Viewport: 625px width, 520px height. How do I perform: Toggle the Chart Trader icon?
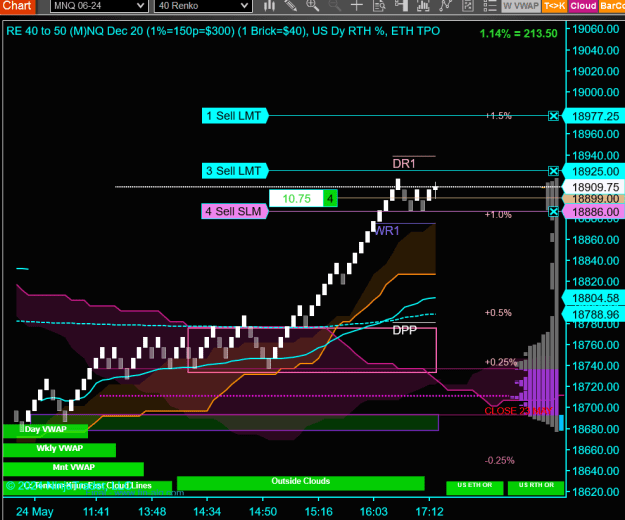[x=401, y=6]
